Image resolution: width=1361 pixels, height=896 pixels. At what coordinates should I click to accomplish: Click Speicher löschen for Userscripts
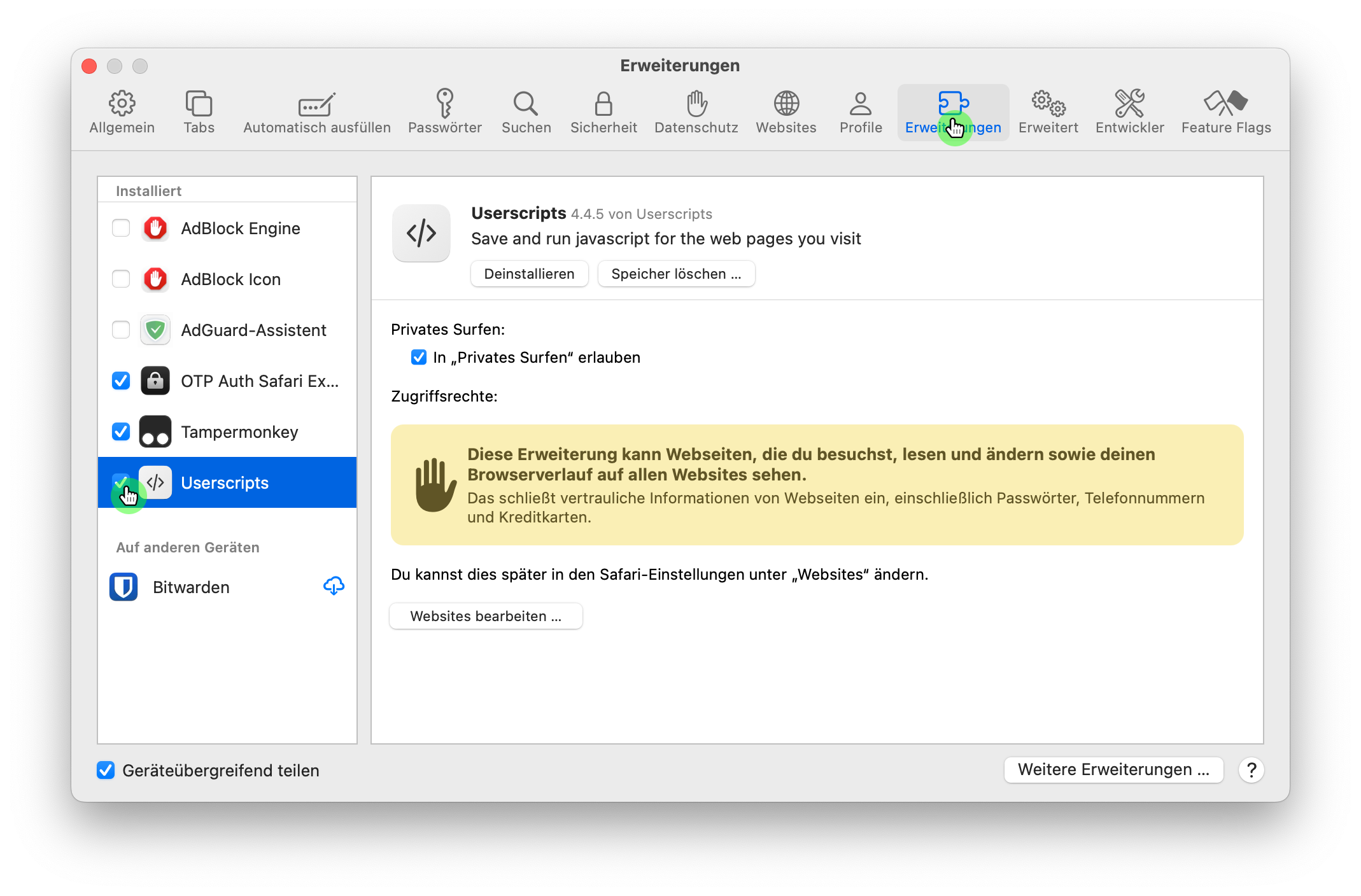[x=675, y=273]
